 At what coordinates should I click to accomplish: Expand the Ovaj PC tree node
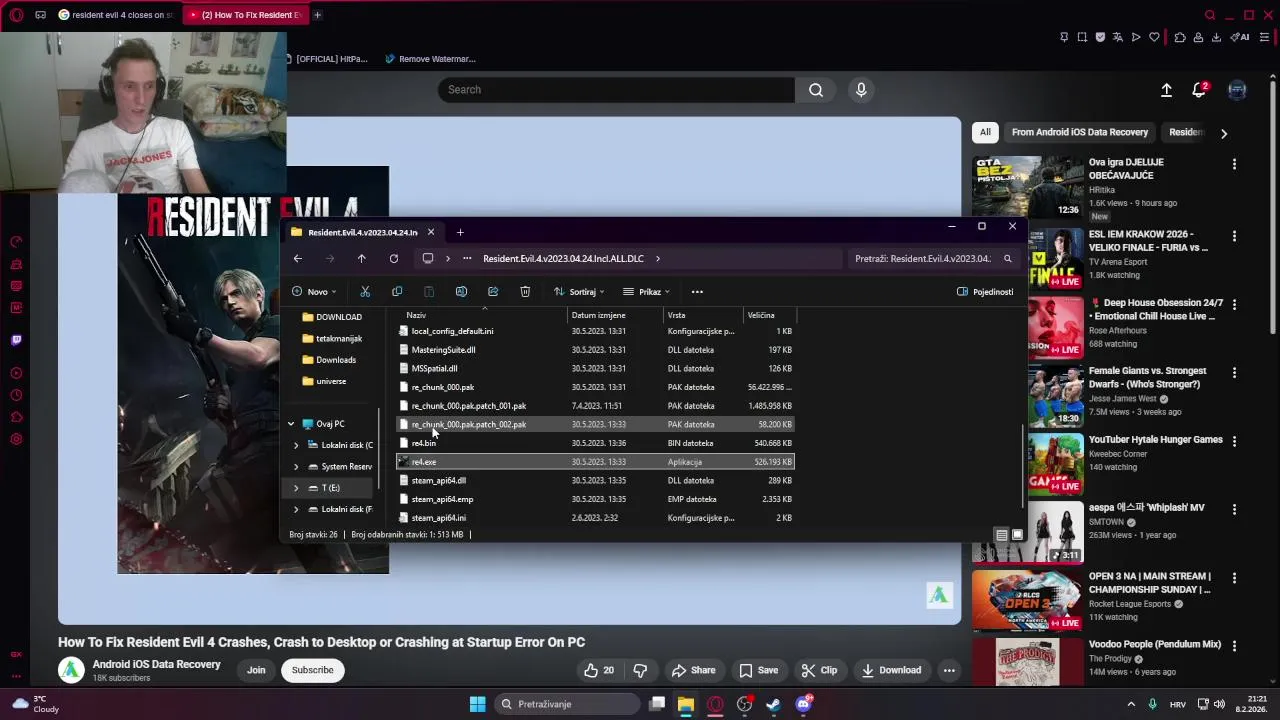[x=291, y=424]
